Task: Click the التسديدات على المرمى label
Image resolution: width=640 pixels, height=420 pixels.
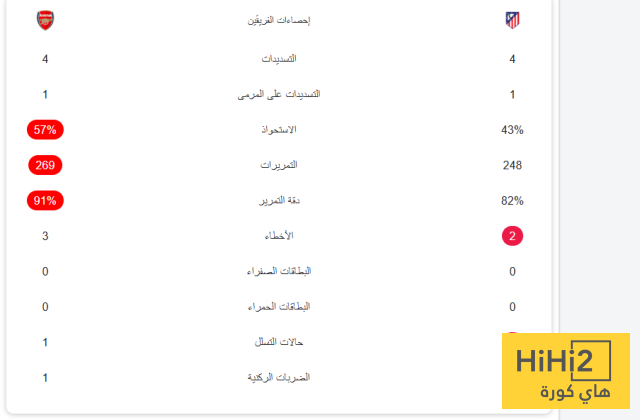Action: pos(279,94)
